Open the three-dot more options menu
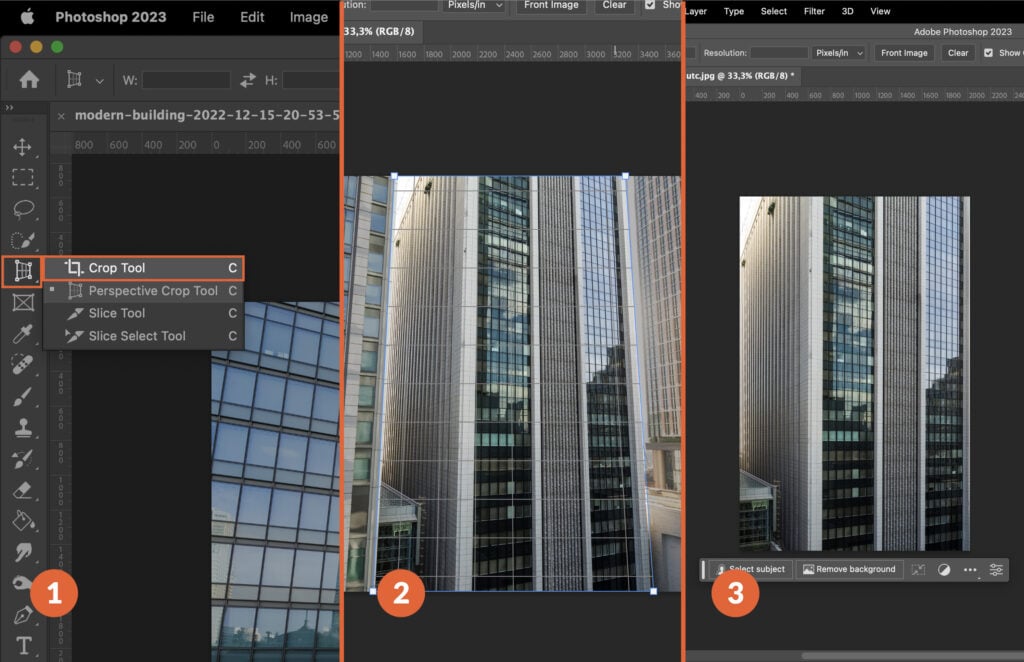The height and width of the screenshot is (662, 1024). [970, 569]
